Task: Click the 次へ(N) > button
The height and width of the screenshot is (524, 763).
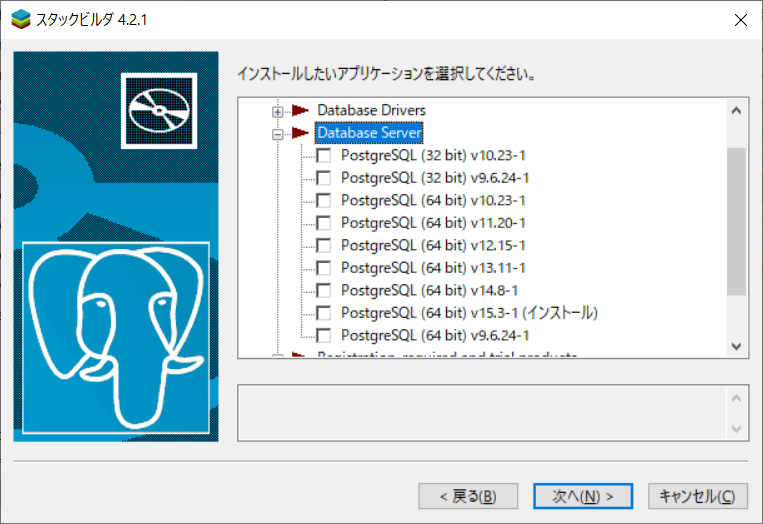Action: (582, 495)
